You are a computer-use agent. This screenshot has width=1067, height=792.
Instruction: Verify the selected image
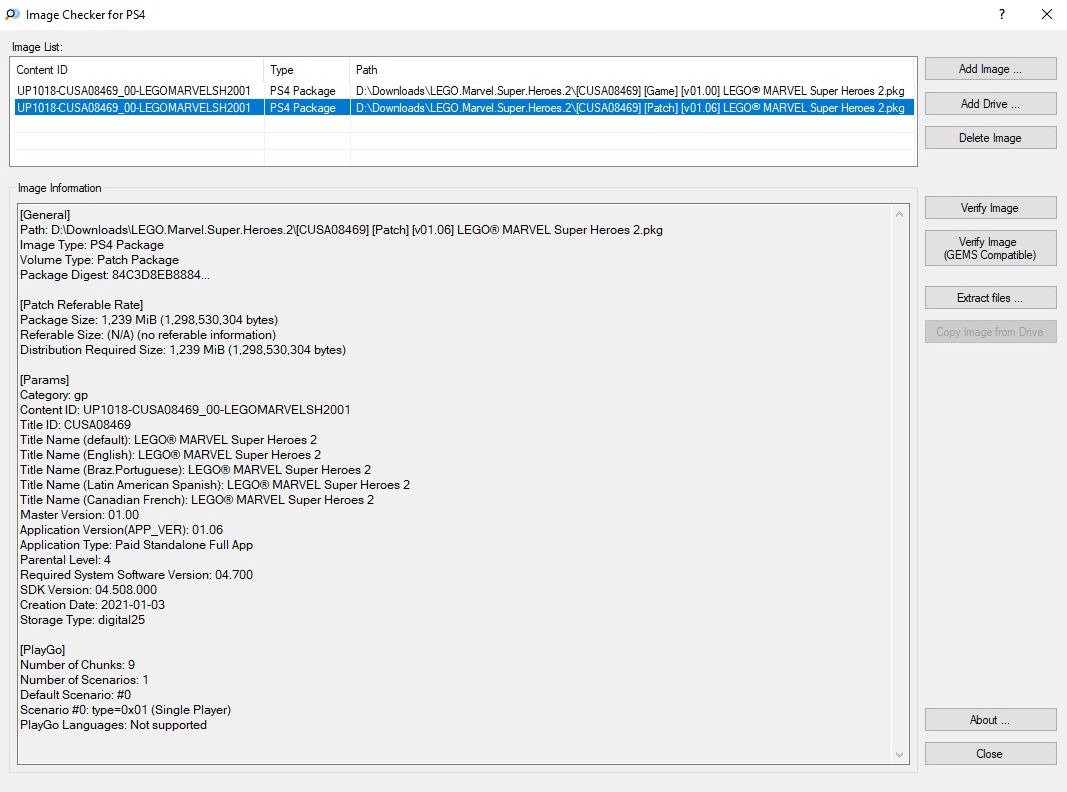coord(990,208)
